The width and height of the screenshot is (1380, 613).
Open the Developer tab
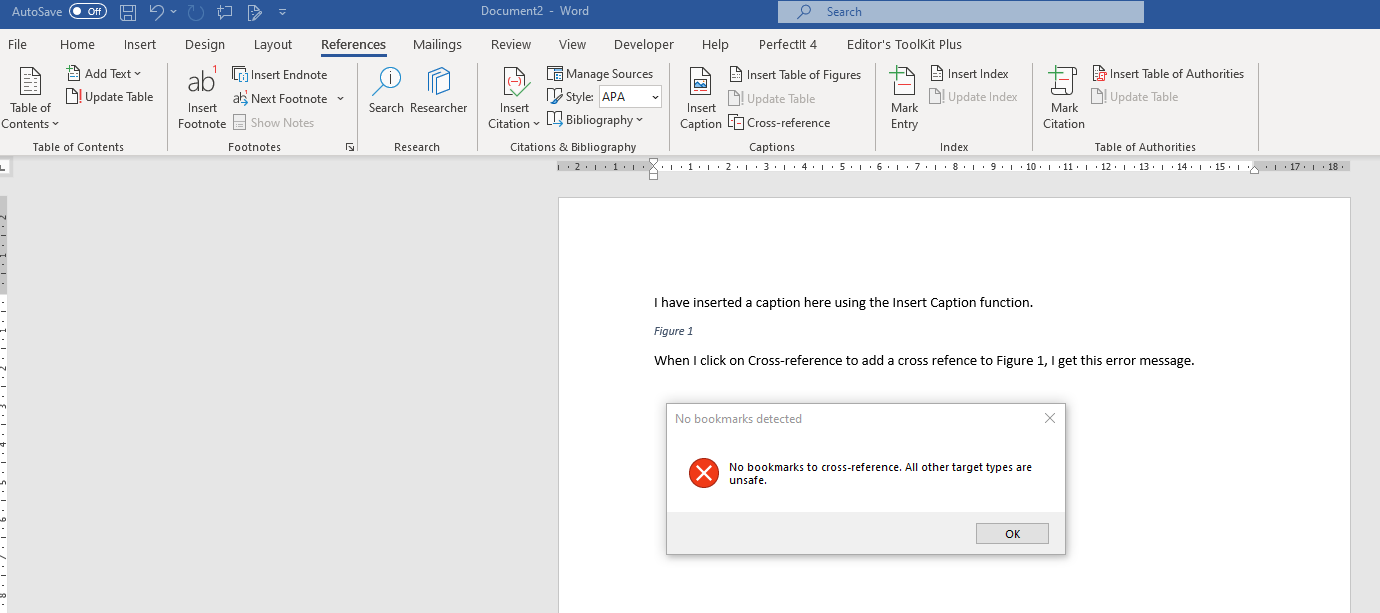point(644,44)
